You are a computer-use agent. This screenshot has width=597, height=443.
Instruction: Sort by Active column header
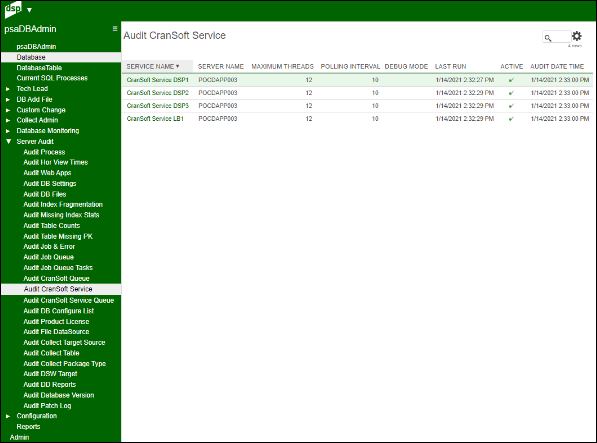[x=512, y=66]
